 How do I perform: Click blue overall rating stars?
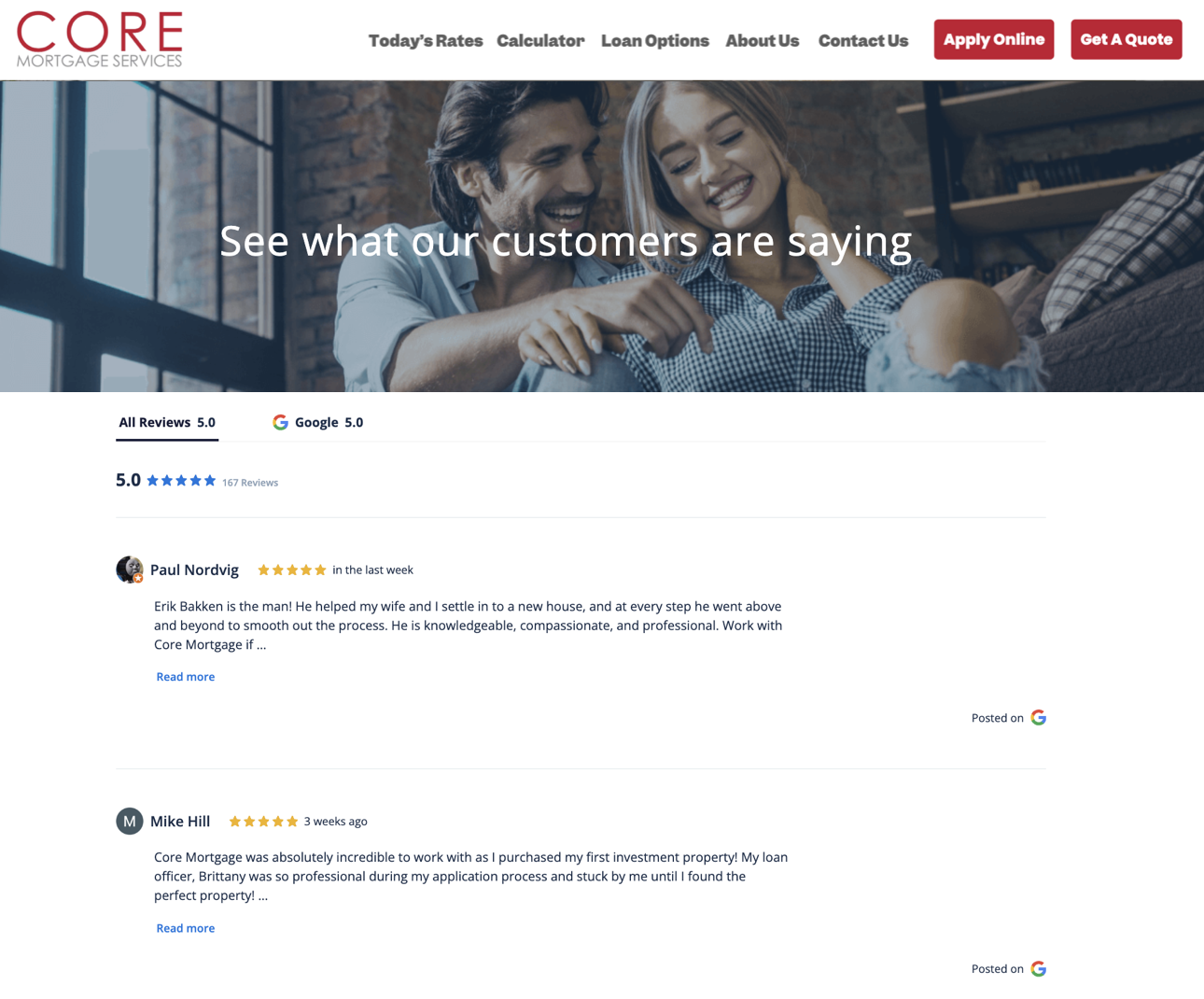pos(181,481)
